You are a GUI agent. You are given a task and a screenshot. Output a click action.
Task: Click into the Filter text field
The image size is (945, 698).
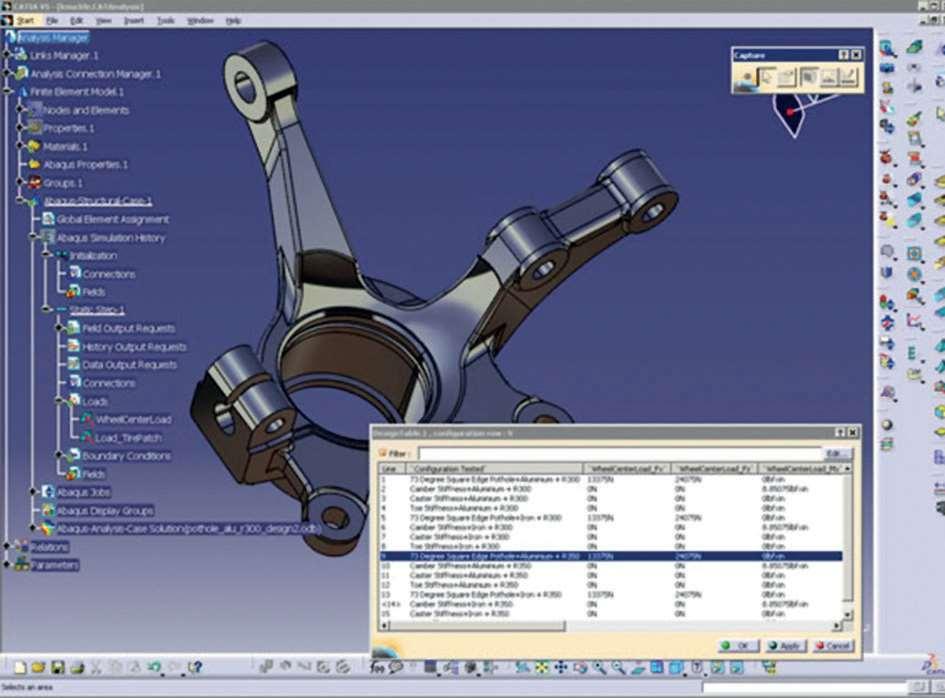(x=620, y=453)
